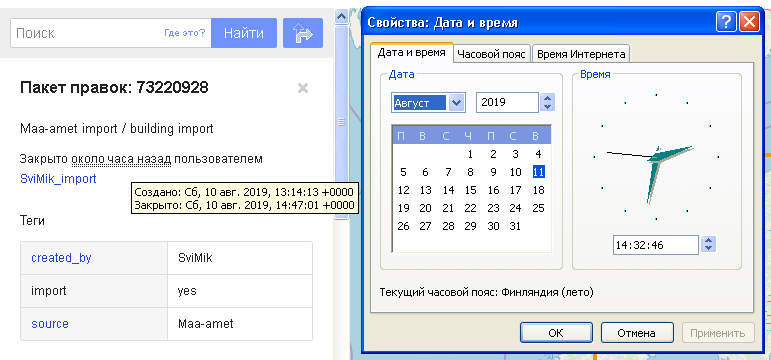This screenshot has width=771, height=360.
Task: Click the Найти search button
Action: click(x=244, y=33)
